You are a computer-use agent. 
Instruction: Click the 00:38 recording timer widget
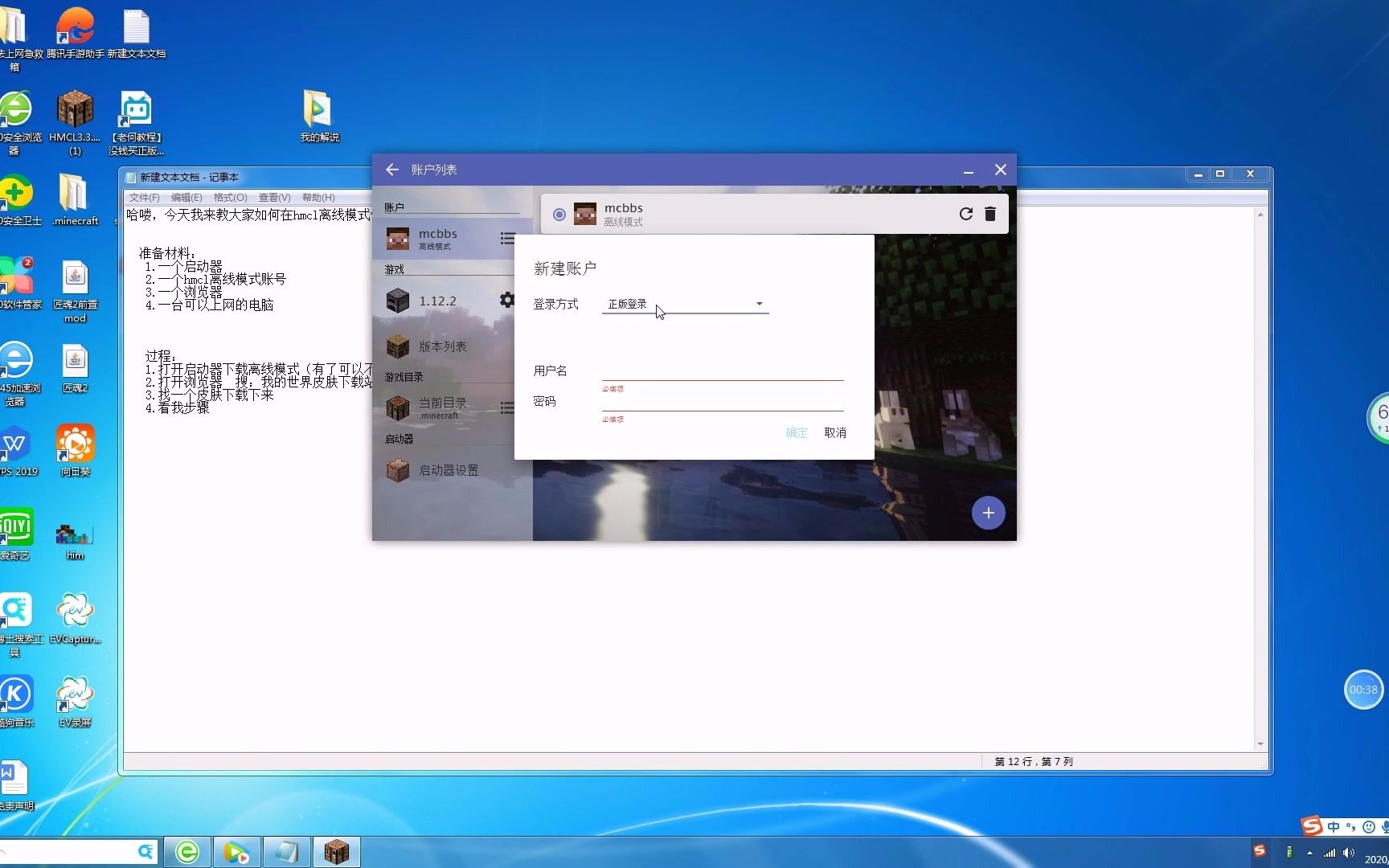[1363, 690]
